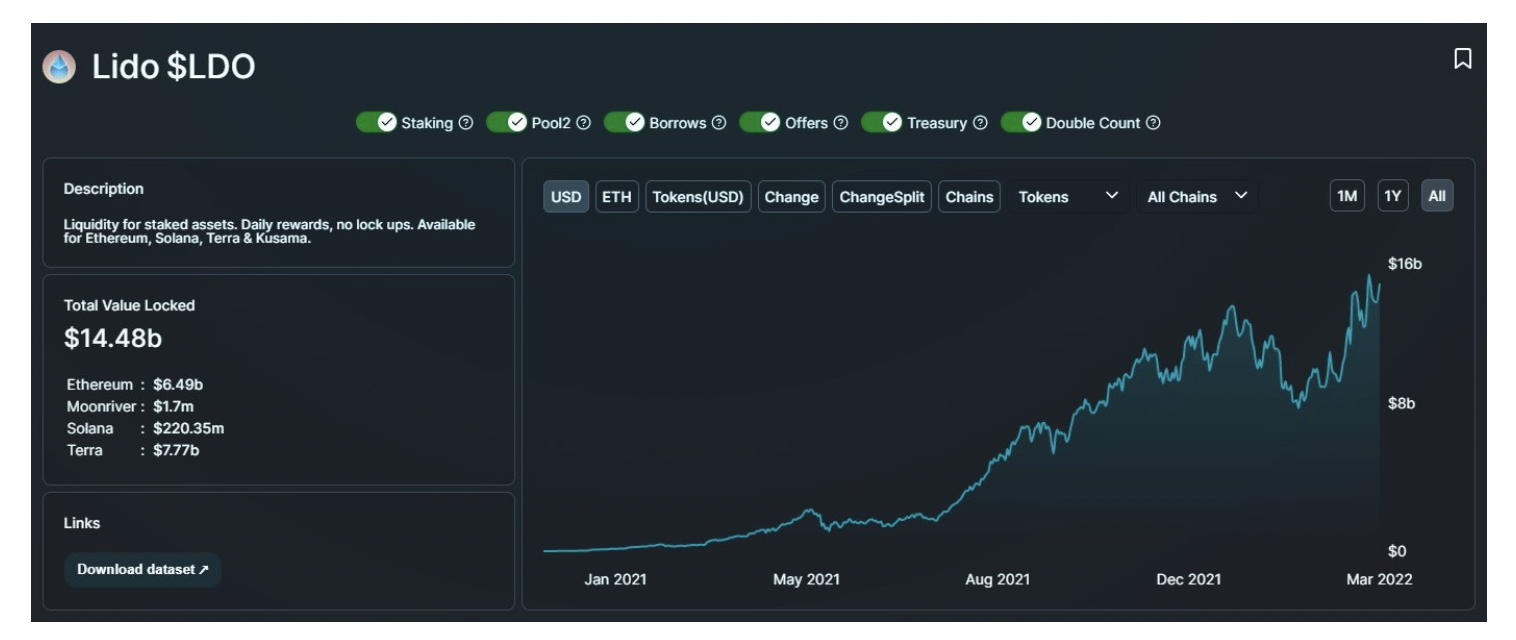
Task: Click help icon next to Pool2
Action: point(584,123)
